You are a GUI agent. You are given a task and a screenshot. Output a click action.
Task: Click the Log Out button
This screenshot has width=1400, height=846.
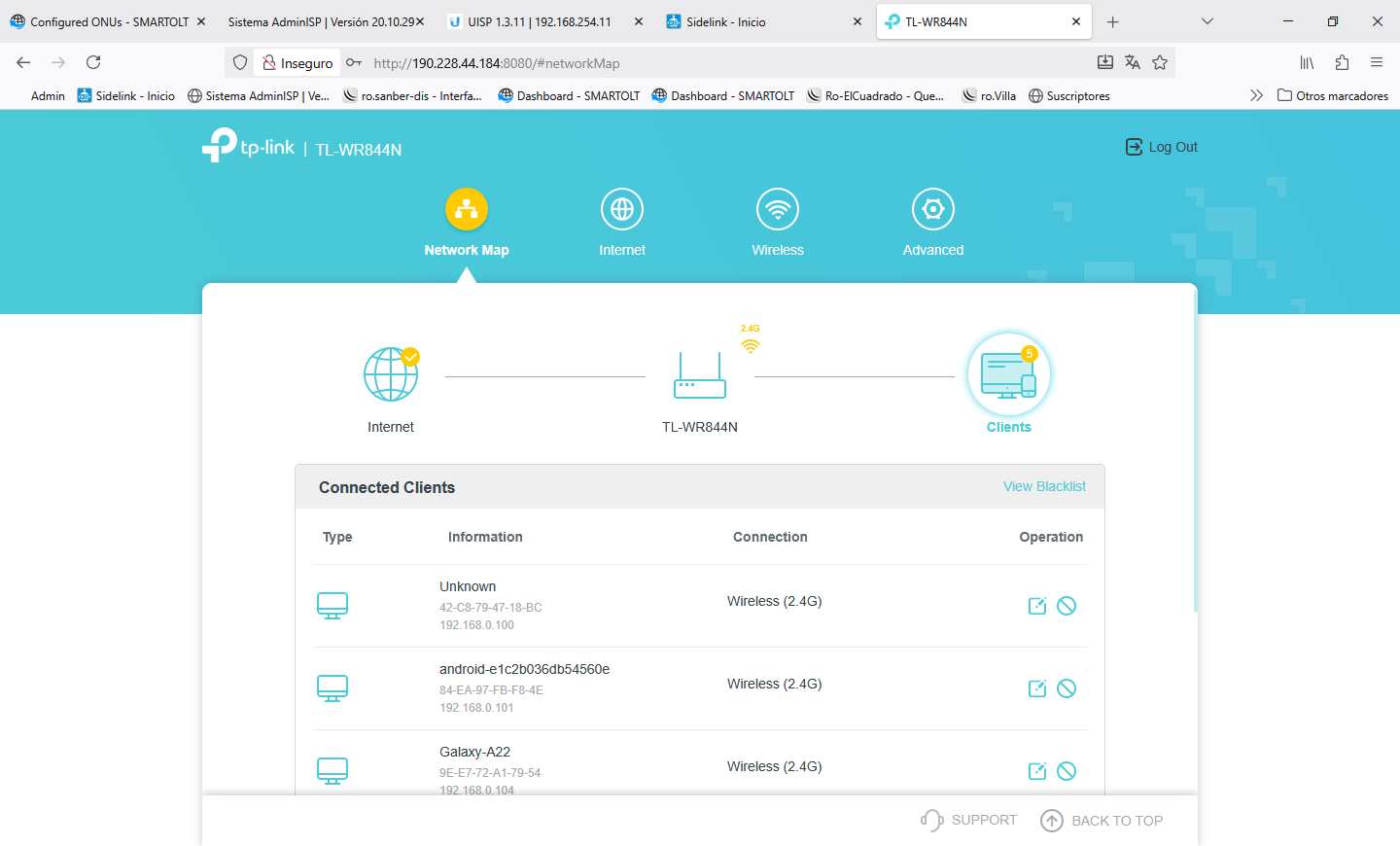pos(1162,147)
